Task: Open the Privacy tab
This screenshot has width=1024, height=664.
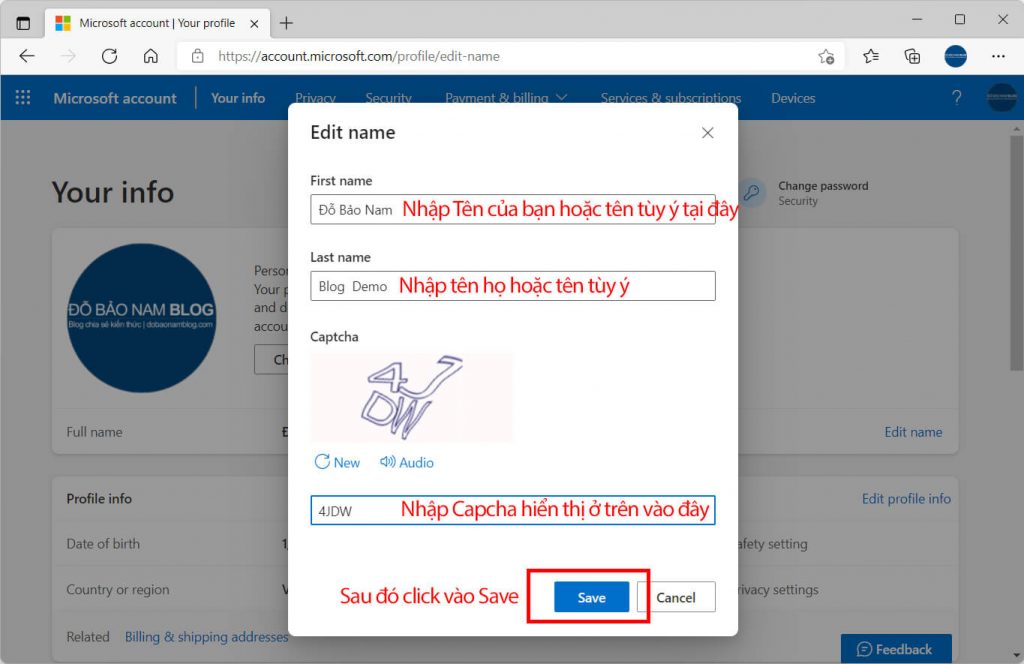Action: coord(315,98)
